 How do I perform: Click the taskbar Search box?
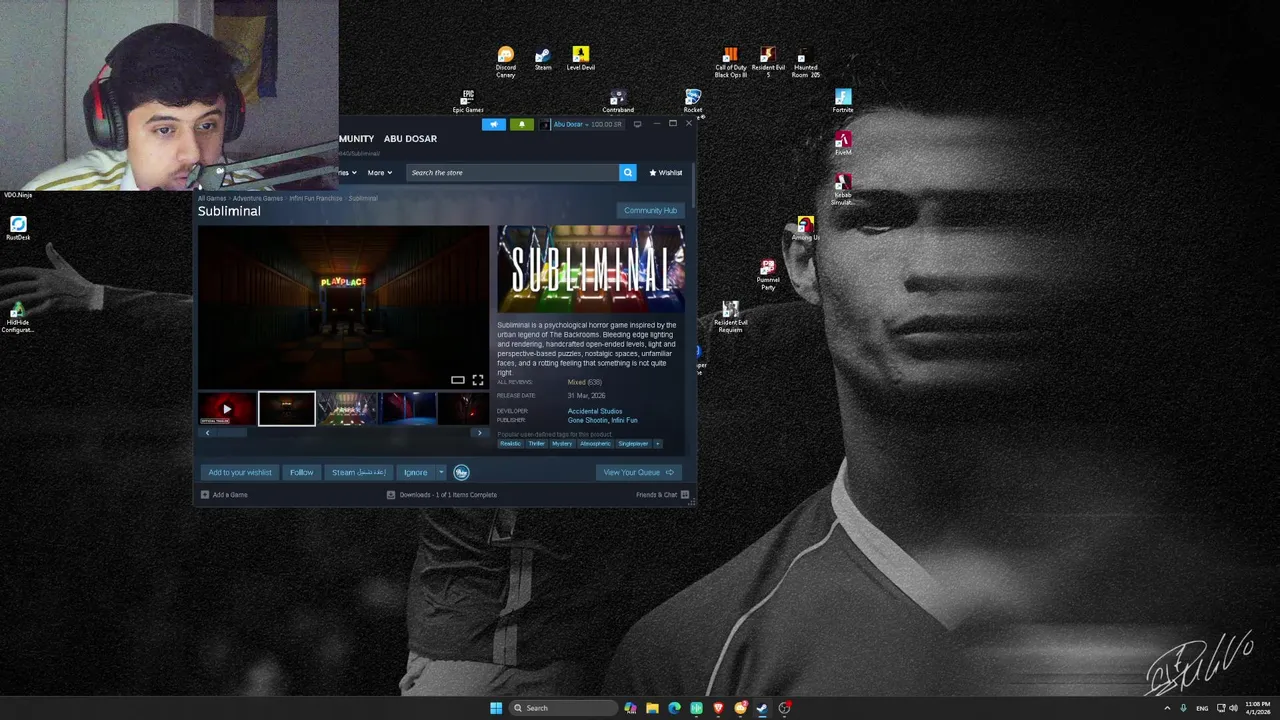point(561,708)
